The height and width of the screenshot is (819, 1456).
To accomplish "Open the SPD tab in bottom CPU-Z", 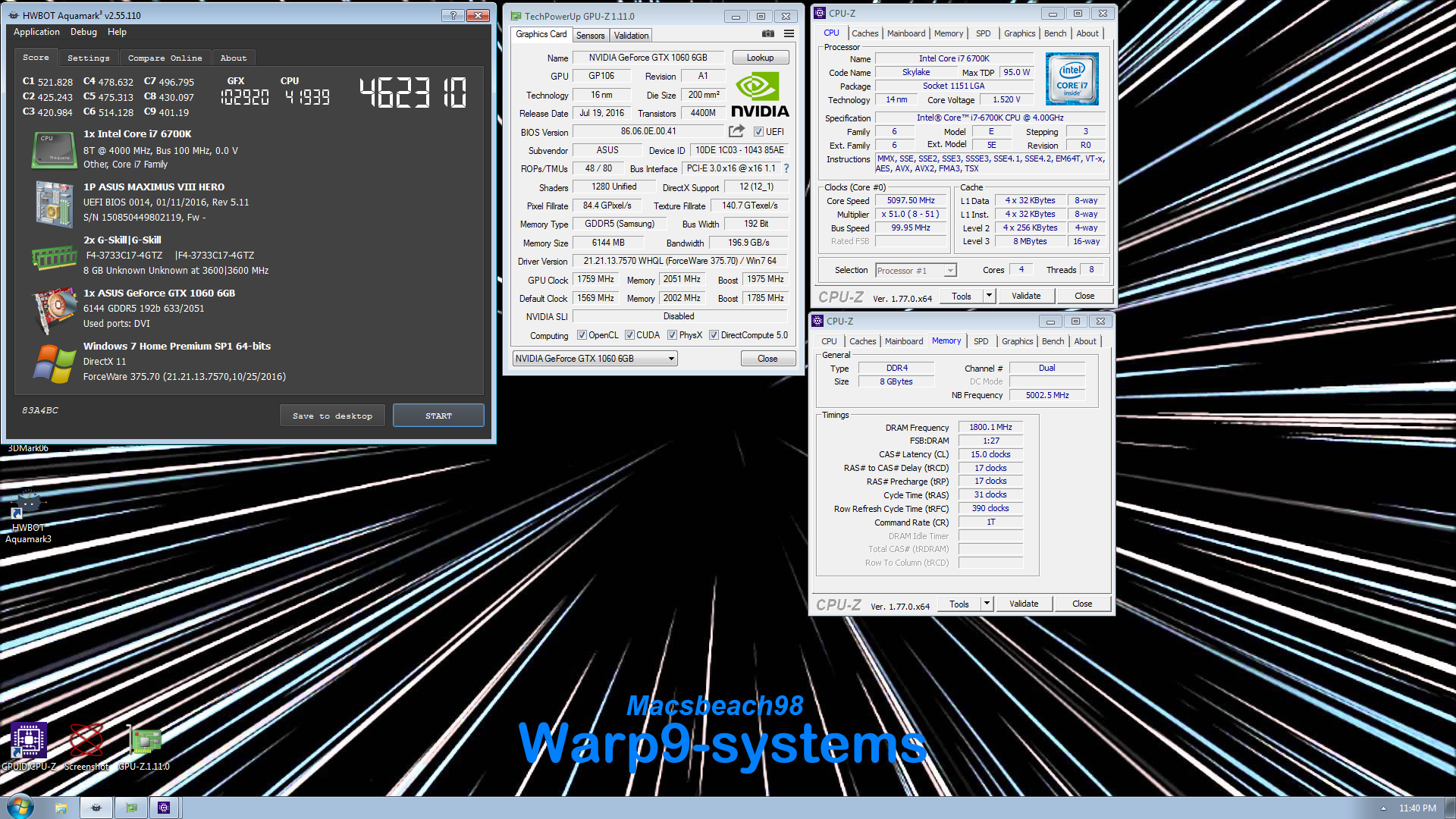I will point(981,341).
